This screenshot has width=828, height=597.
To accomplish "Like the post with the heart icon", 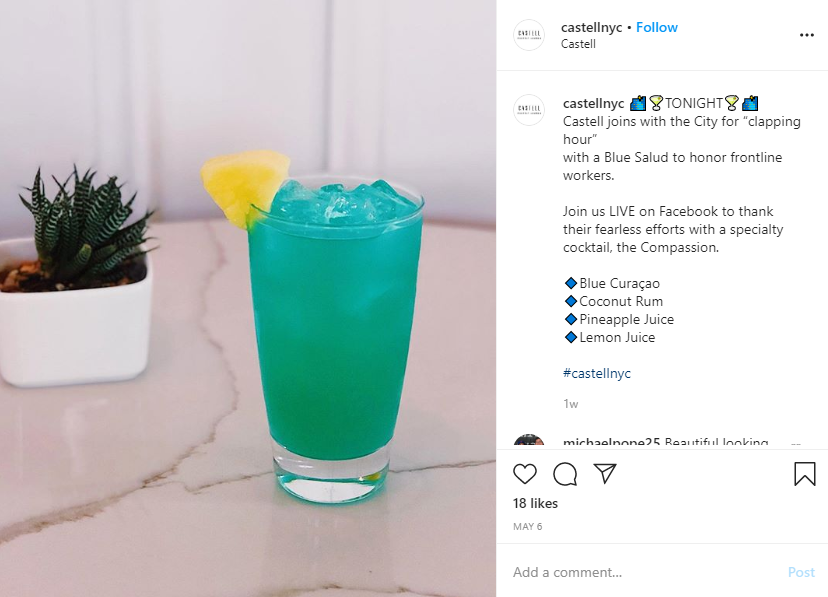I will (x=525, y=474).
